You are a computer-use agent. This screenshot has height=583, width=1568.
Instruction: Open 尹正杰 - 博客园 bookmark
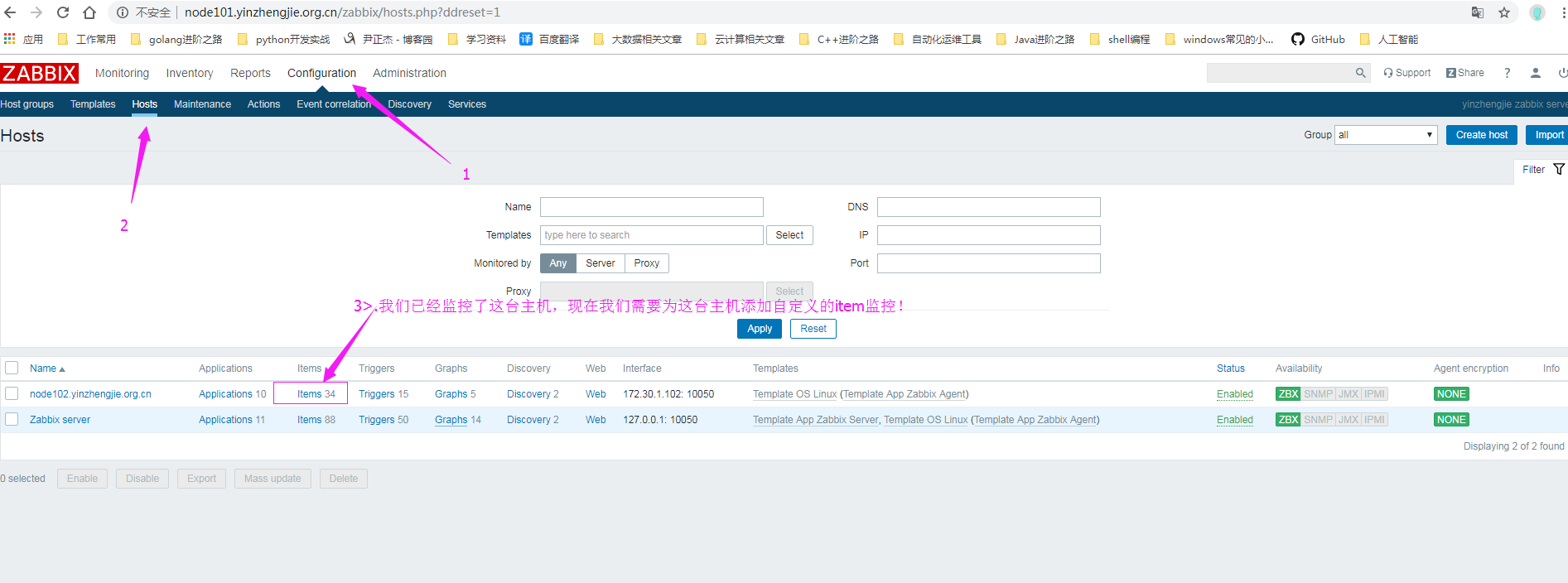[388, 39]
